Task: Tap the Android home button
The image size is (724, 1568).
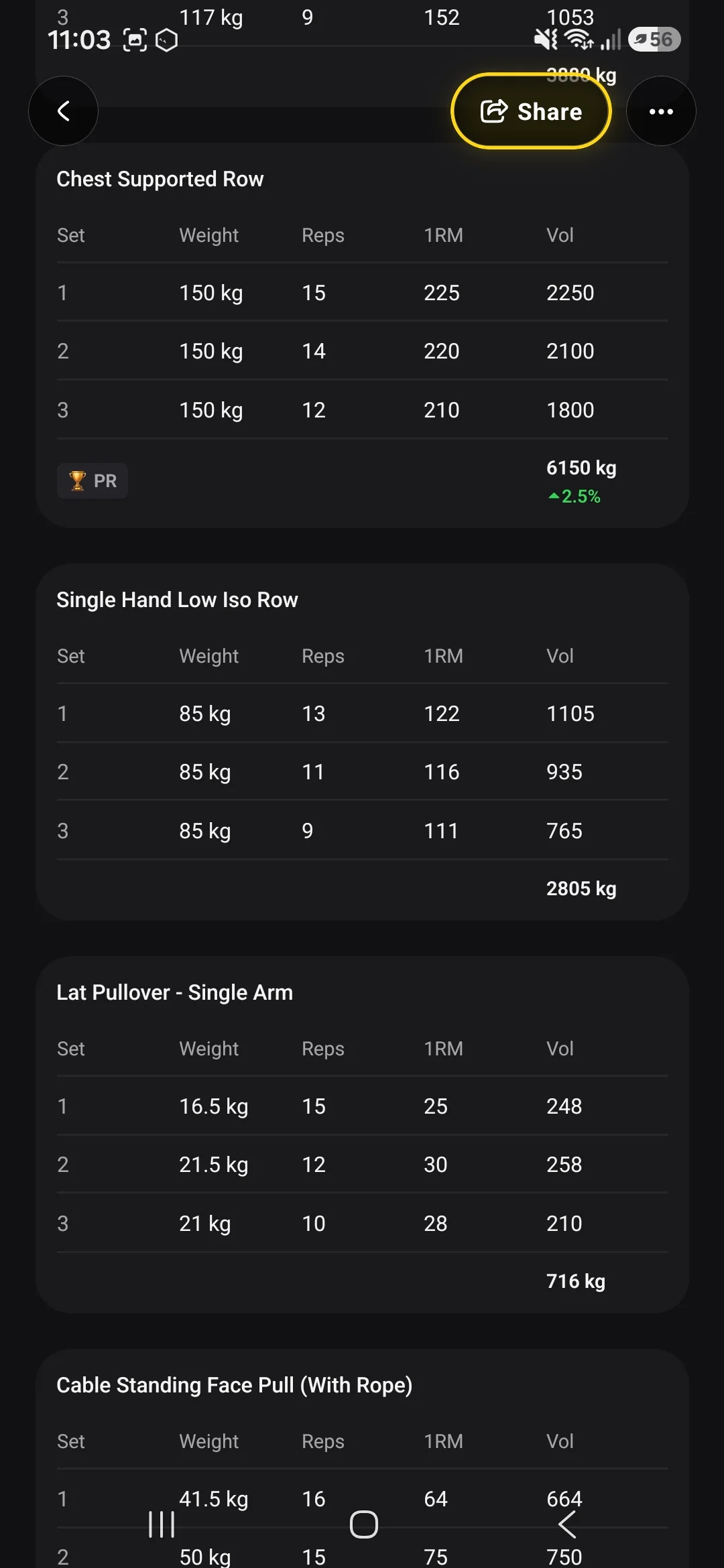Action: 363,1524
